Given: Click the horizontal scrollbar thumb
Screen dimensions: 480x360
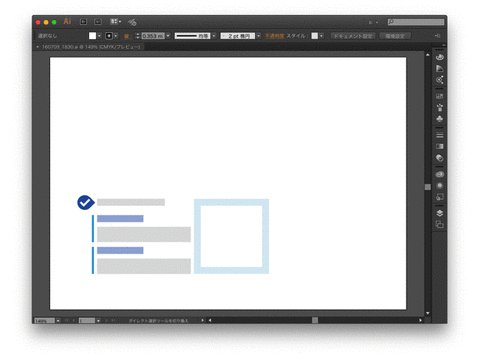Looking at the screenshot, I should (x=315, y=320).
